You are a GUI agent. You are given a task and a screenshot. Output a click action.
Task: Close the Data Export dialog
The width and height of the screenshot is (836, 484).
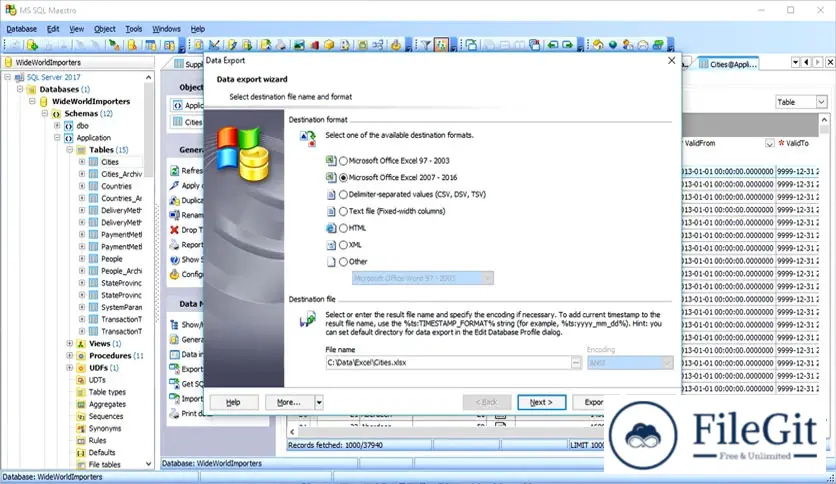[x=671, y=61]
